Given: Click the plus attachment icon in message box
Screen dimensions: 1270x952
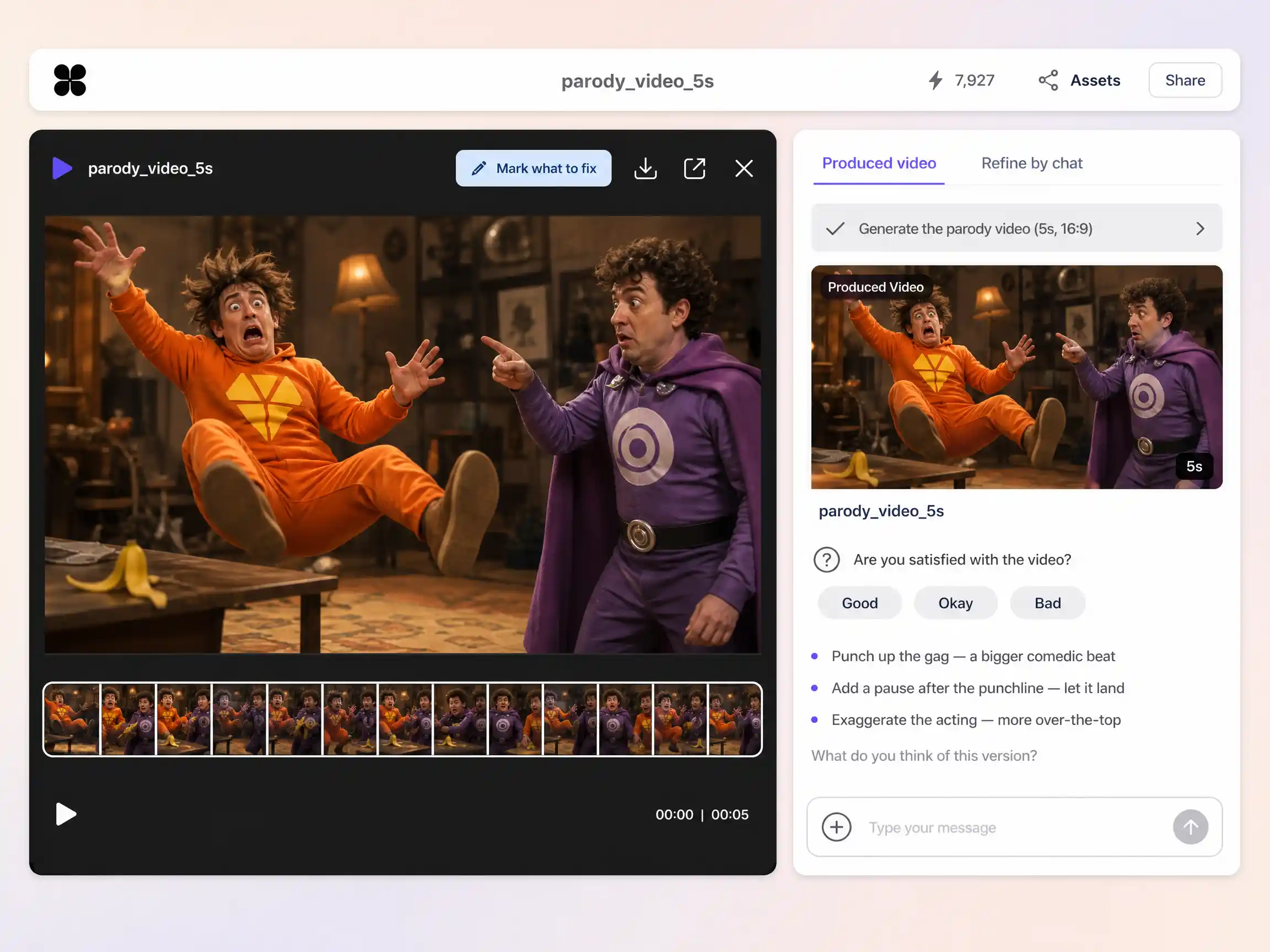Looking at the screenshot, I should click(x=836, y=827).
